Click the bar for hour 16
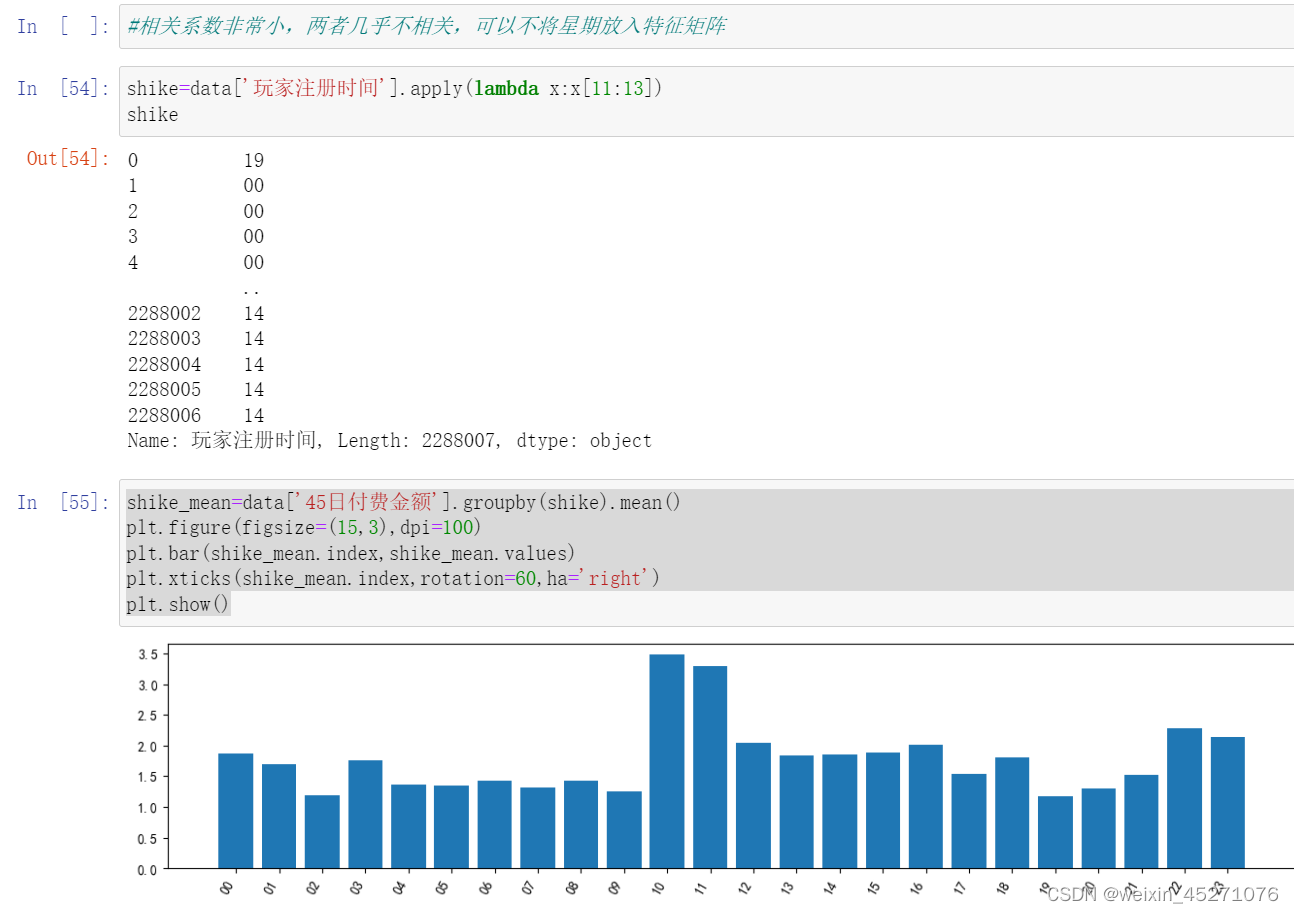The height and width of the screenshot is (913, 1294). tap(926, 806)
